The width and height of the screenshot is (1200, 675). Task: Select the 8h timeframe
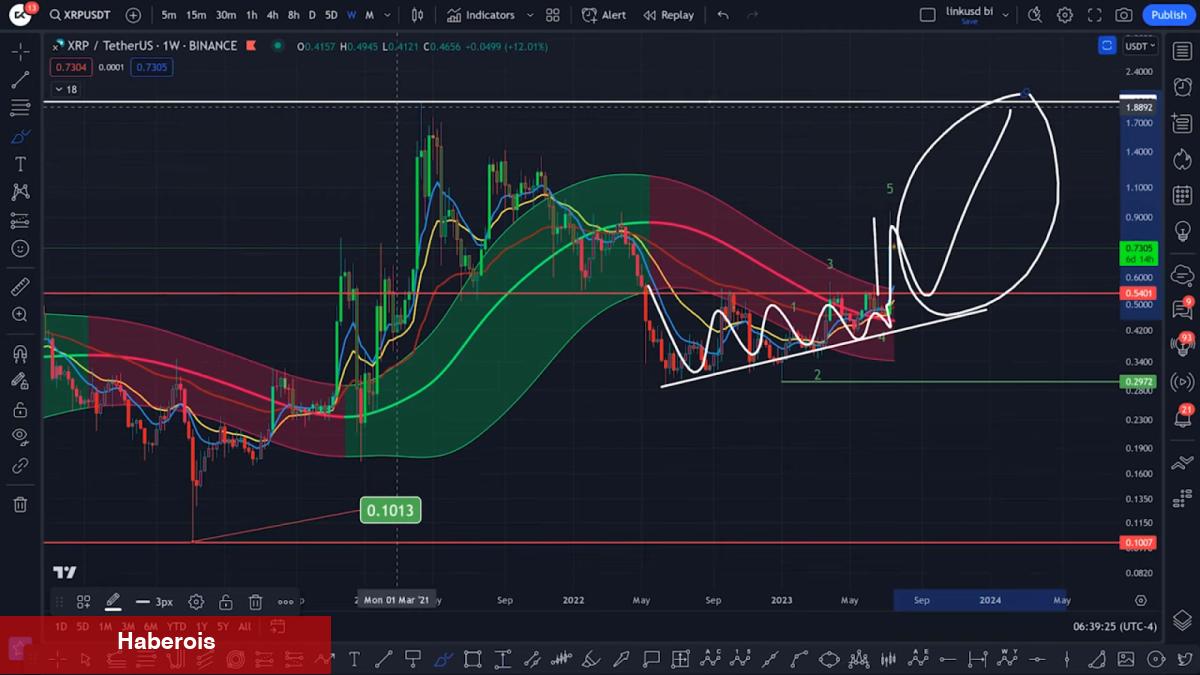pos(293,15)
